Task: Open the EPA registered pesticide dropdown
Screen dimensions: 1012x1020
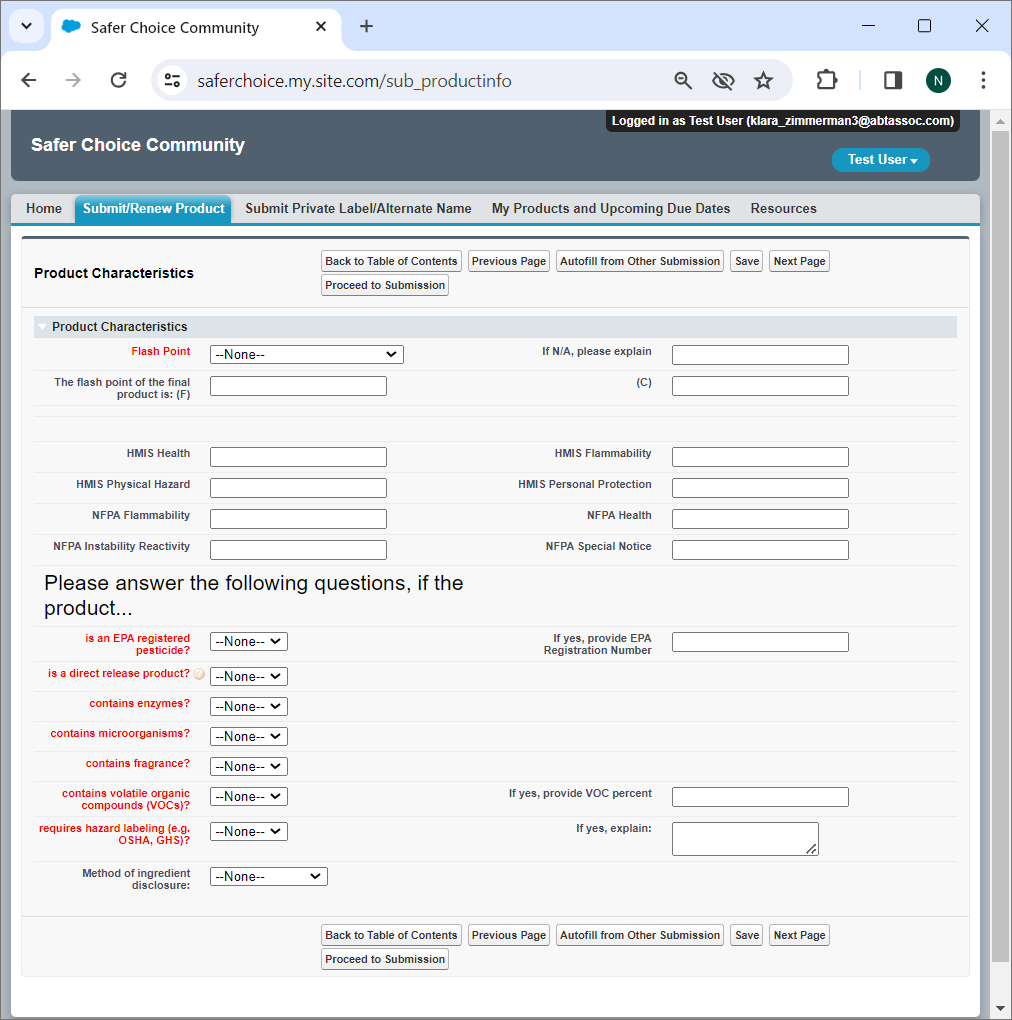Action: pyautogui.click(x=248, y=641)
